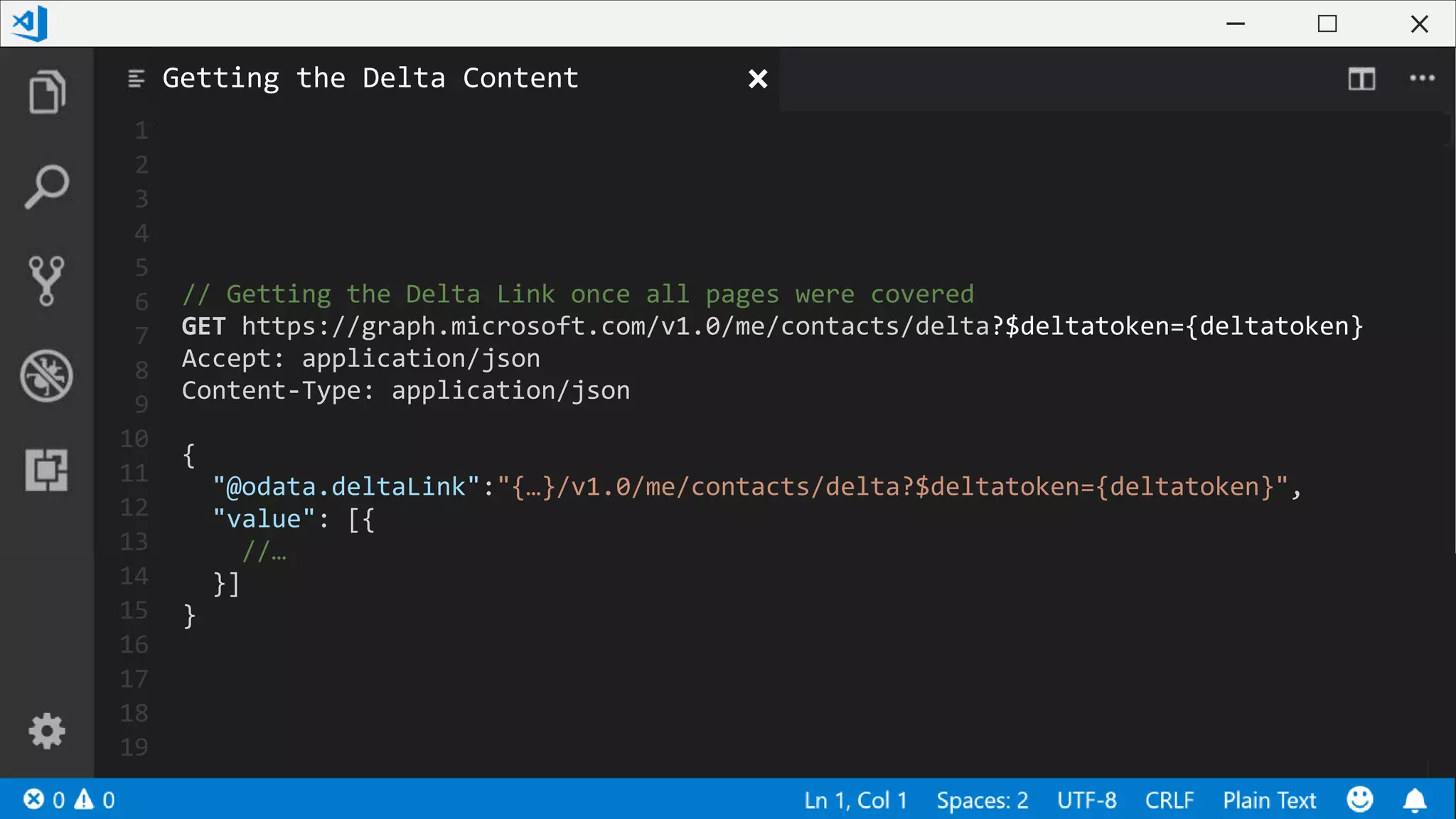Maximize the VS Code window

1327,23
